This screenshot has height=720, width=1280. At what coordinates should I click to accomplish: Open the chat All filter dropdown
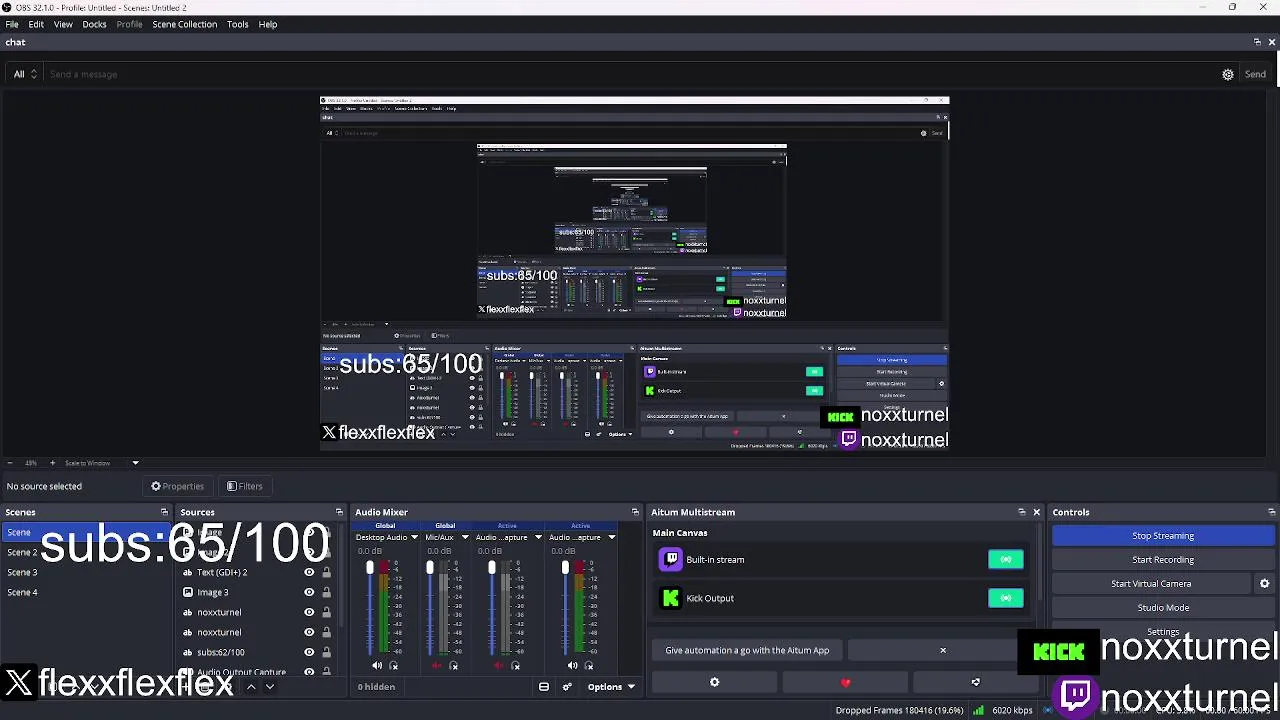click(25, 74)
